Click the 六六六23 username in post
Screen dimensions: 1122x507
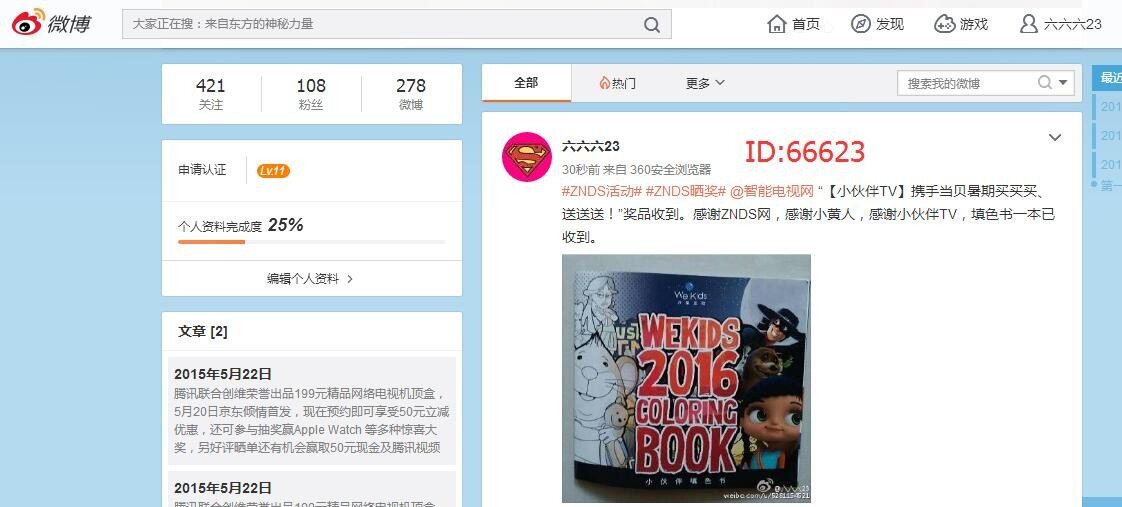click(590, 146)
